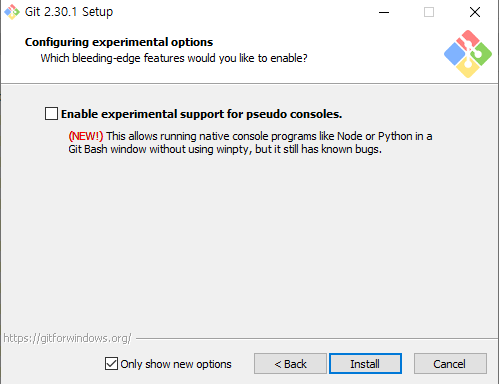499x384 pixels.
Task: Minimize the Git Setup window
Action: click(384, 12)
